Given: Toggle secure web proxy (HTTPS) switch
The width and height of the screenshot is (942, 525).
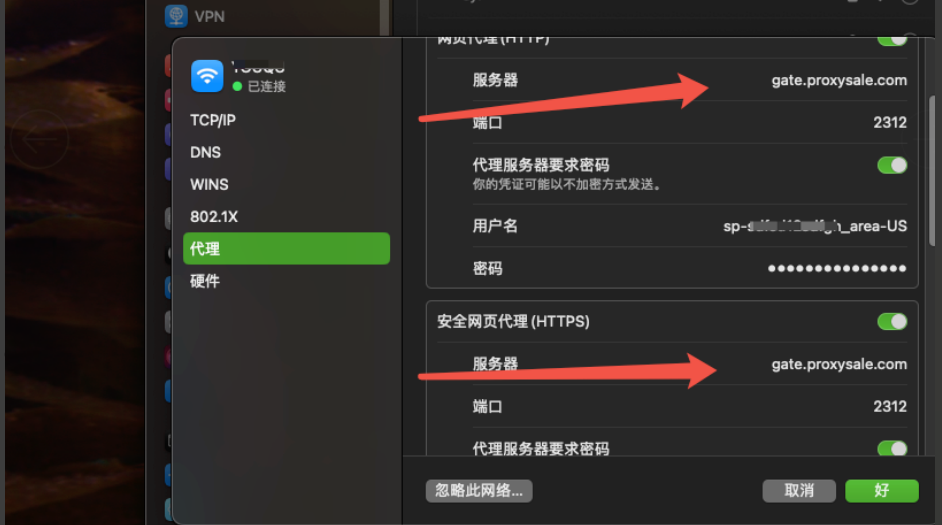Looking at the screenshot, I should [892, 321].
